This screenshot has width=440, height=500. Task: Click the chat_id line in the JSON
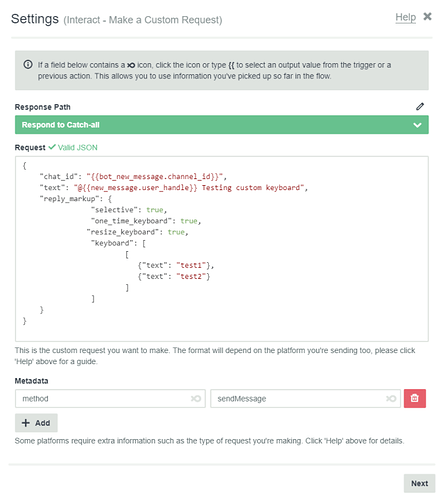133,176
